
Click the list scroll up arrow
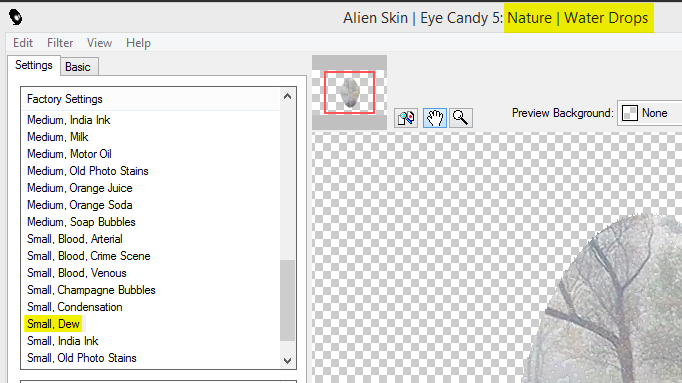pyautogui.click(x=287, y=97)
